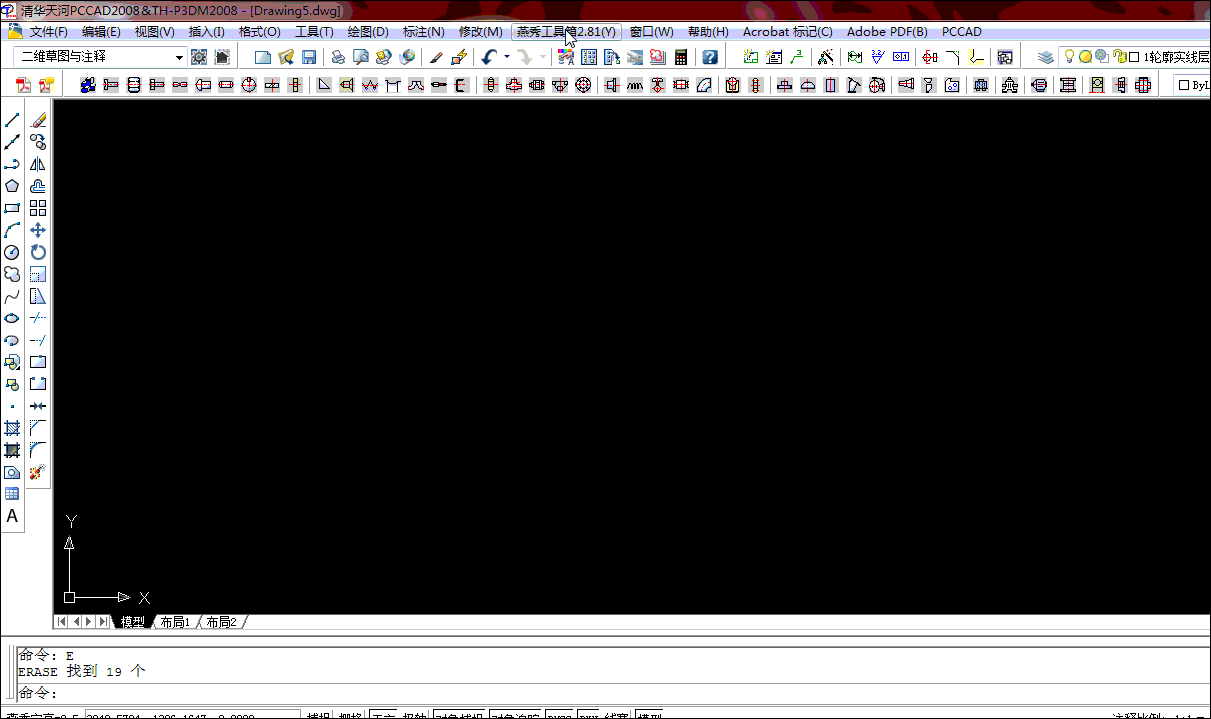Select the Explode tool
This screenshot has width=1211, height=719.
tap(38, 472)
